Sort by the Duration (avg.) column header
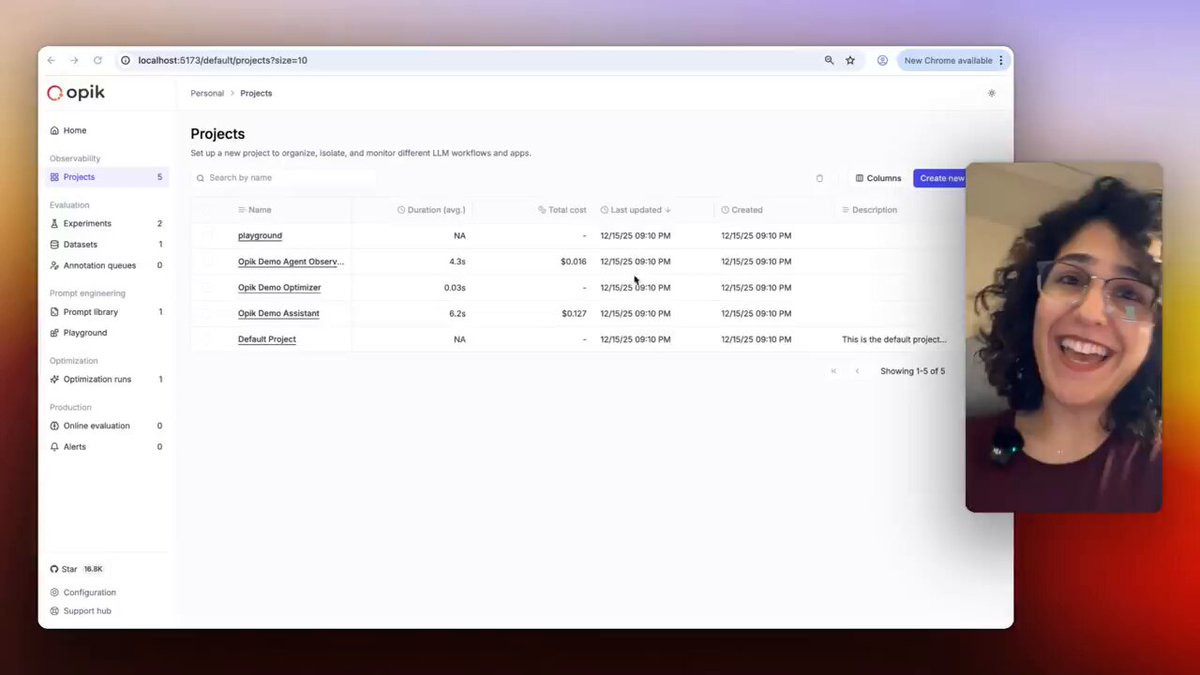 pos(431,210)
